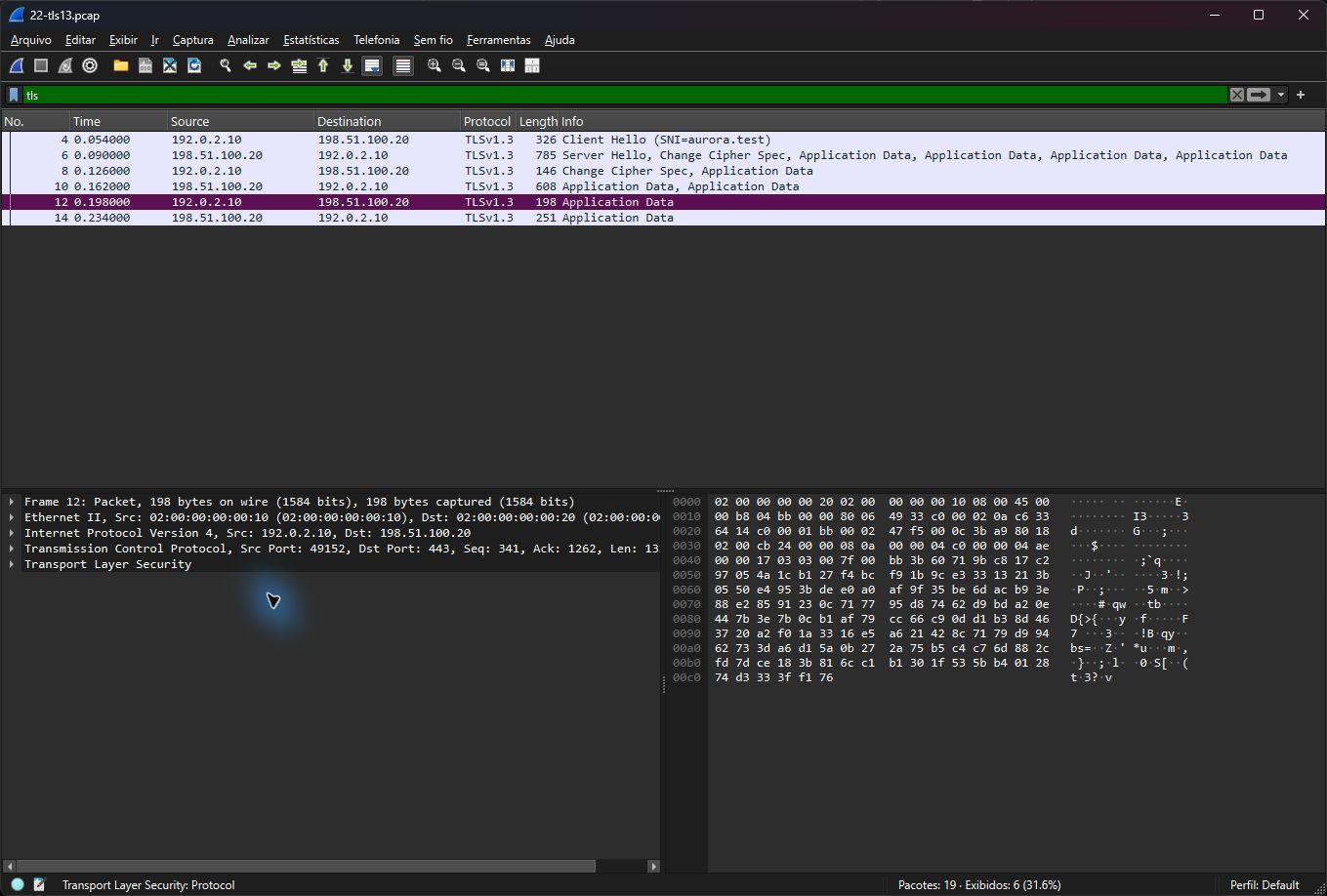
Task: Sort packets by Destination column header
Action: (387, 121)
